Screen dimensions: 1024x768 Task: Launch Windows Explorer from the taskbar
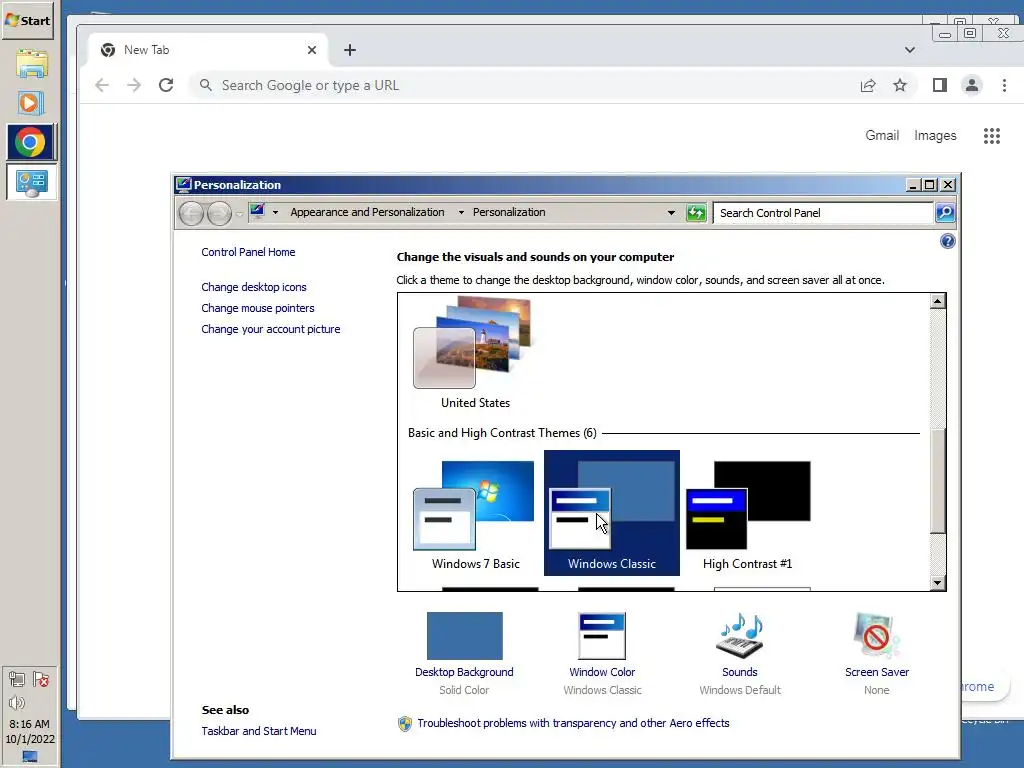(31, 64)
